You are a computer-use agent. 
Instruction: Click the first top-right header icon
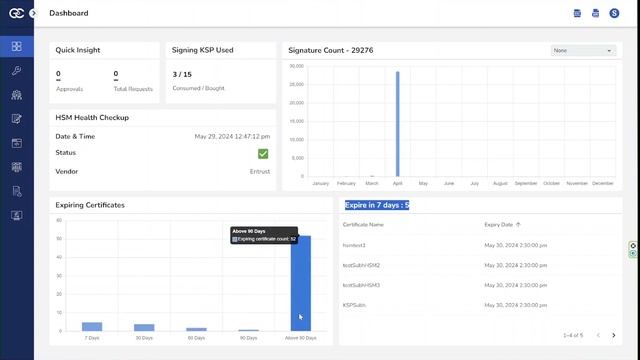click(x=577, y=13)
